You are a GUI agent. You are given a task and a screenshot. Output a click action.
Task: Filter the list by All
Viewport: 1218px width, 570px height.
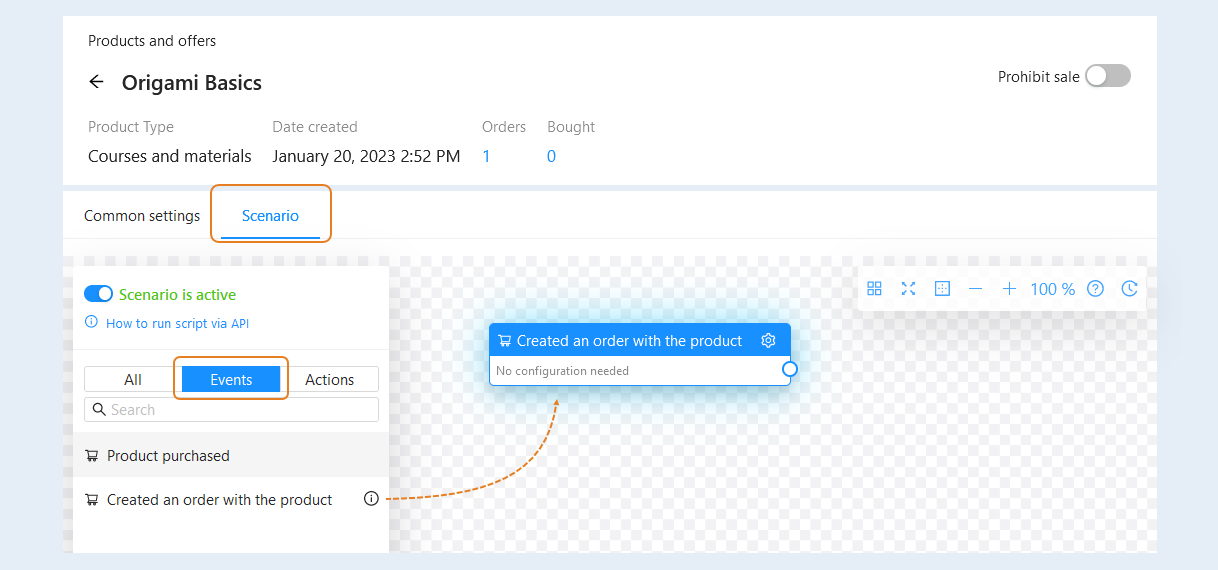(133, 379)
